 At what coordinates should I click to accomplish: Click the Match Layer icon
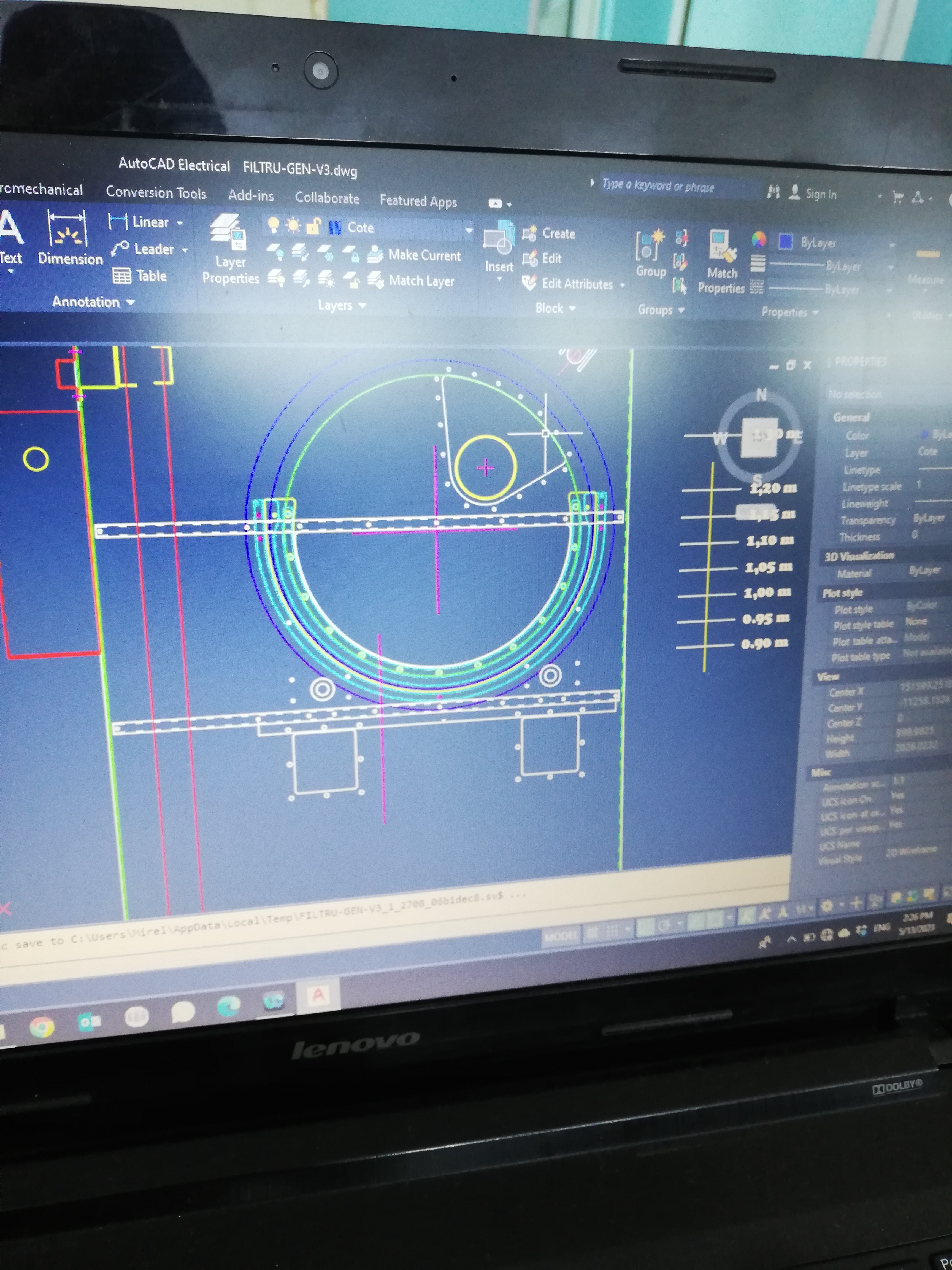(375, 280)
